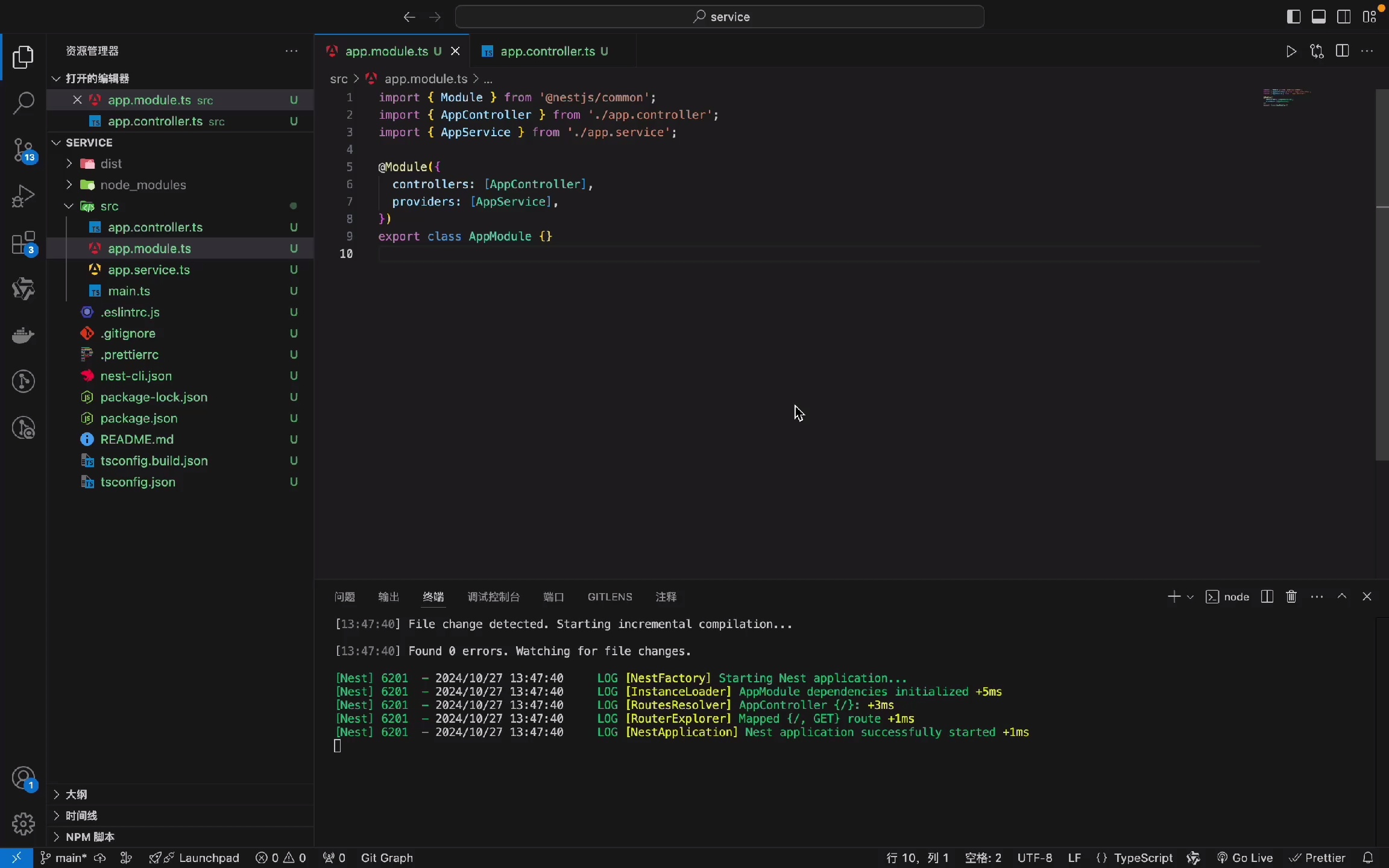Select the Search icon in activity bar

tap(24, 104)
